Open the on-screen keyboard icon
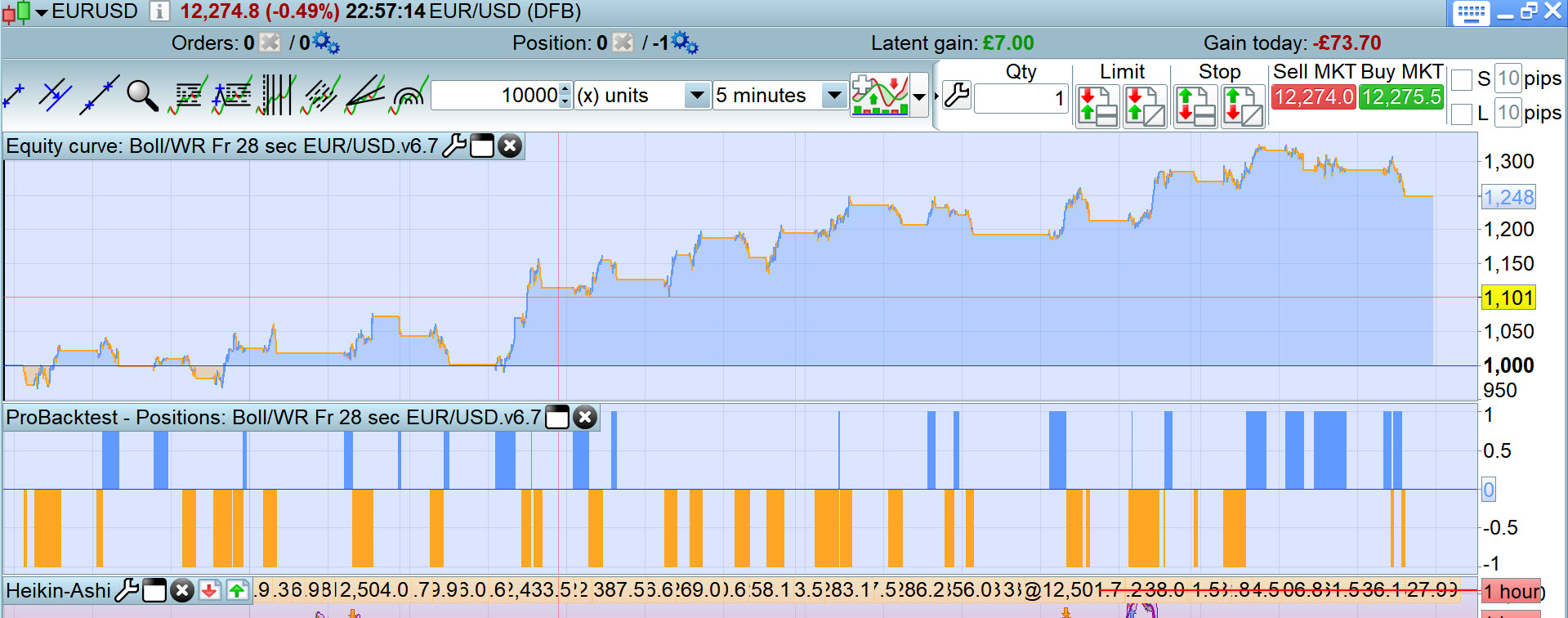This screenshot has width=1568, height=618. [1472, 13]
